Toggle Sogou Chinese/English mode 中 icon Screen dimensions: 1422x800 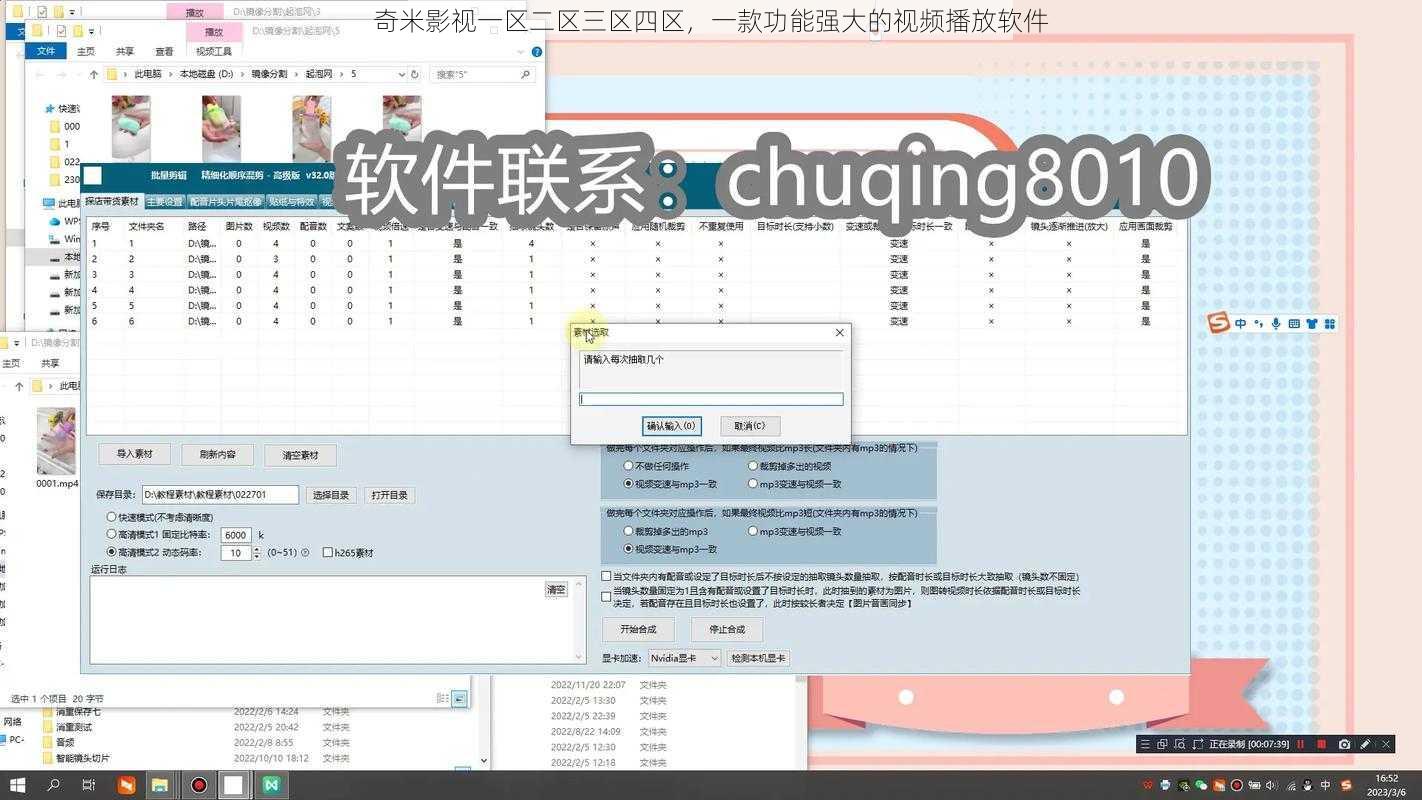(x=1240, y=324)
